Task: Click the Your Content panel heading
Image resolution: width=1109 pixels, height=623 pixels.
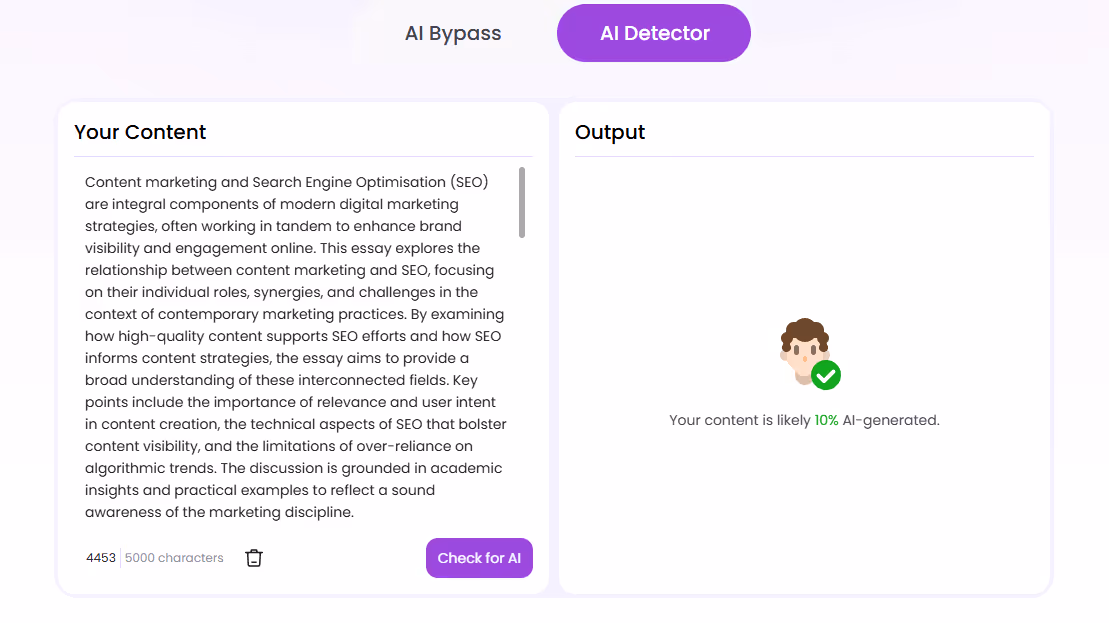Action: pos(140,131)
